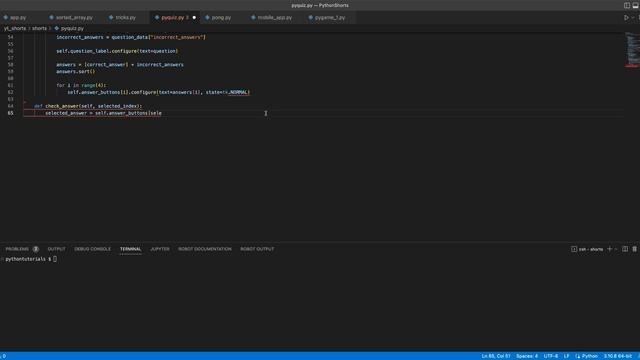This screenshot has height=360, width=640.
Task: Kill the terminal with trash icon
Action: 634,249
